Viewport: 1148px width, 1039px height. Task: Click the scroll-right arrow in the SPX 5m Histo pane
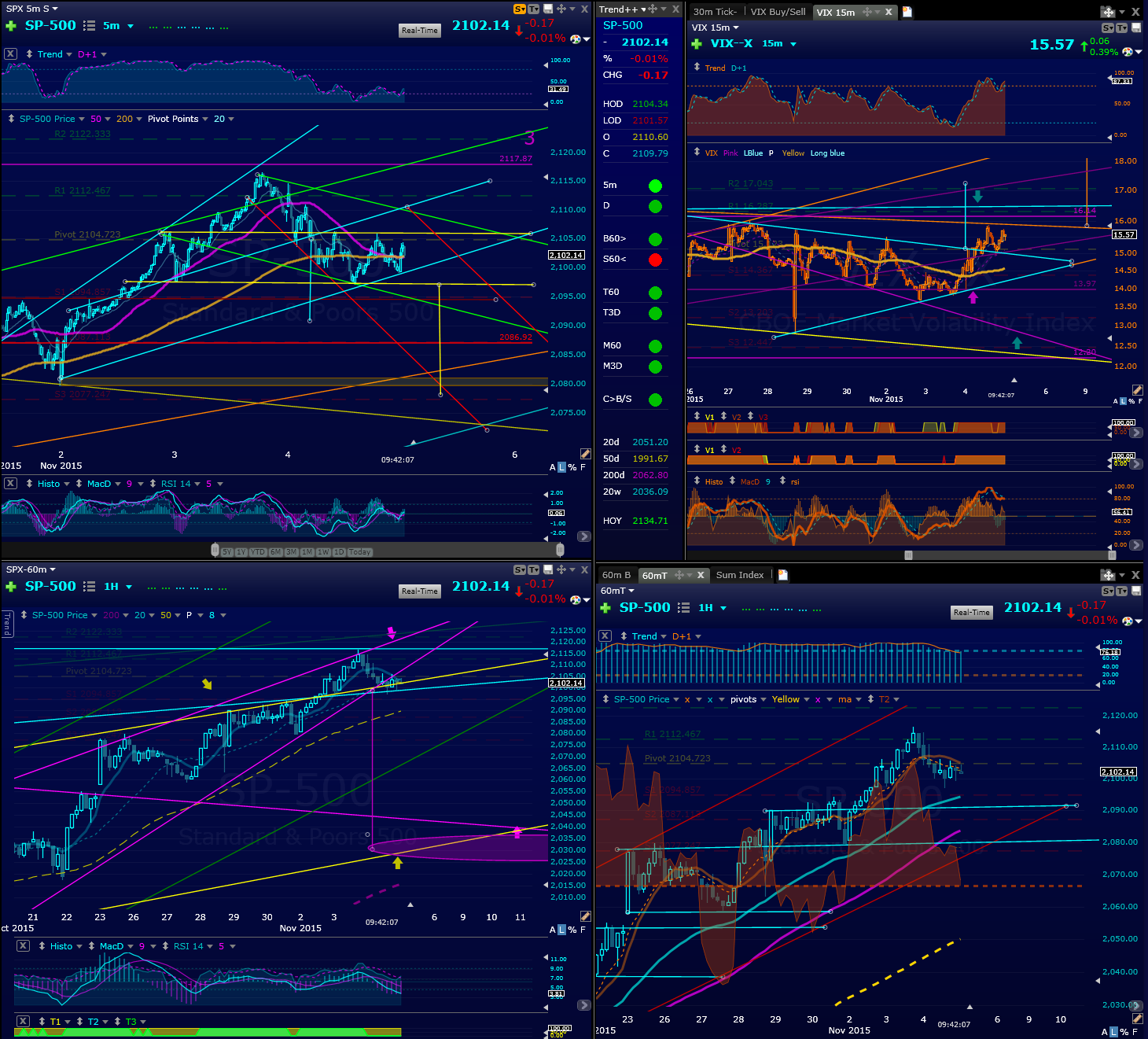(x=583, y=536)
